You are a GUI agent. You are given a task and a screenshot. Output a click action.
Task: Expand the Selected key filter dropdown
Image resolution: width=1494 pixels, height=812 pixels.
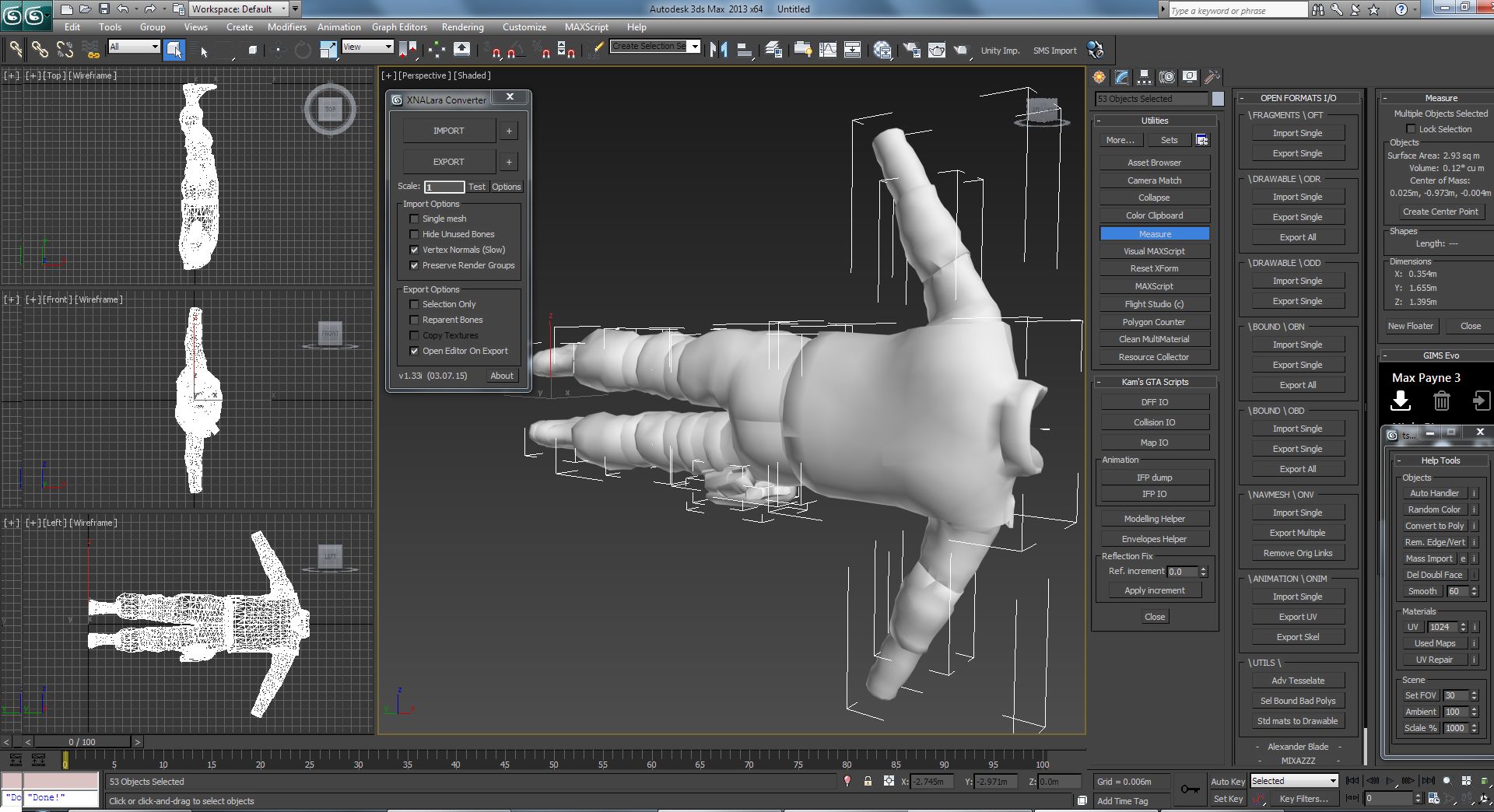(1332, 781)
